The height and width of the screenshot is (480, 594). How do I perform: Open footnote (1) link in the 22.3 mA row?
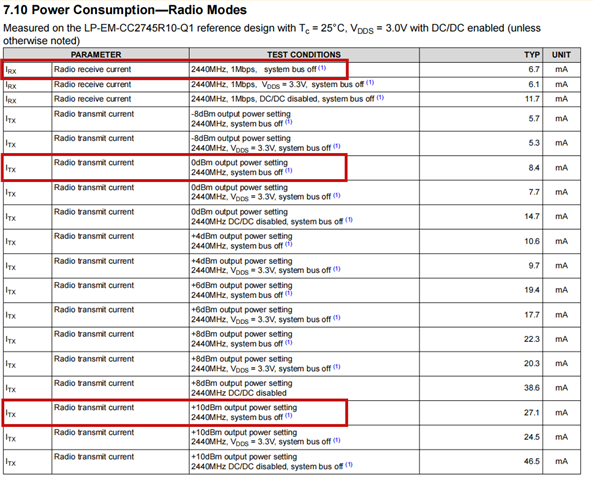click(x=288, y=342)
